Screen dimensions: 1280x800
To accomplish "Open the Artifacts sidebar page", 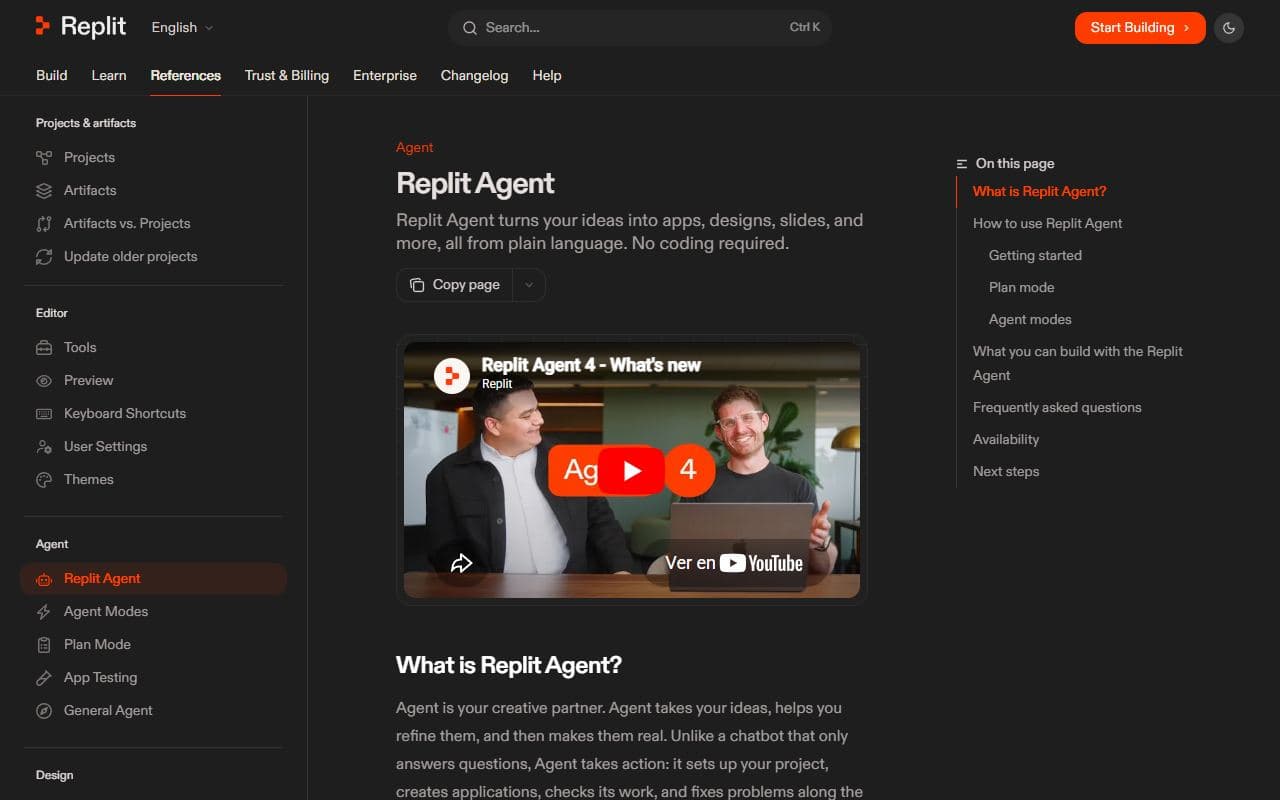I will (x=154, y=190).
